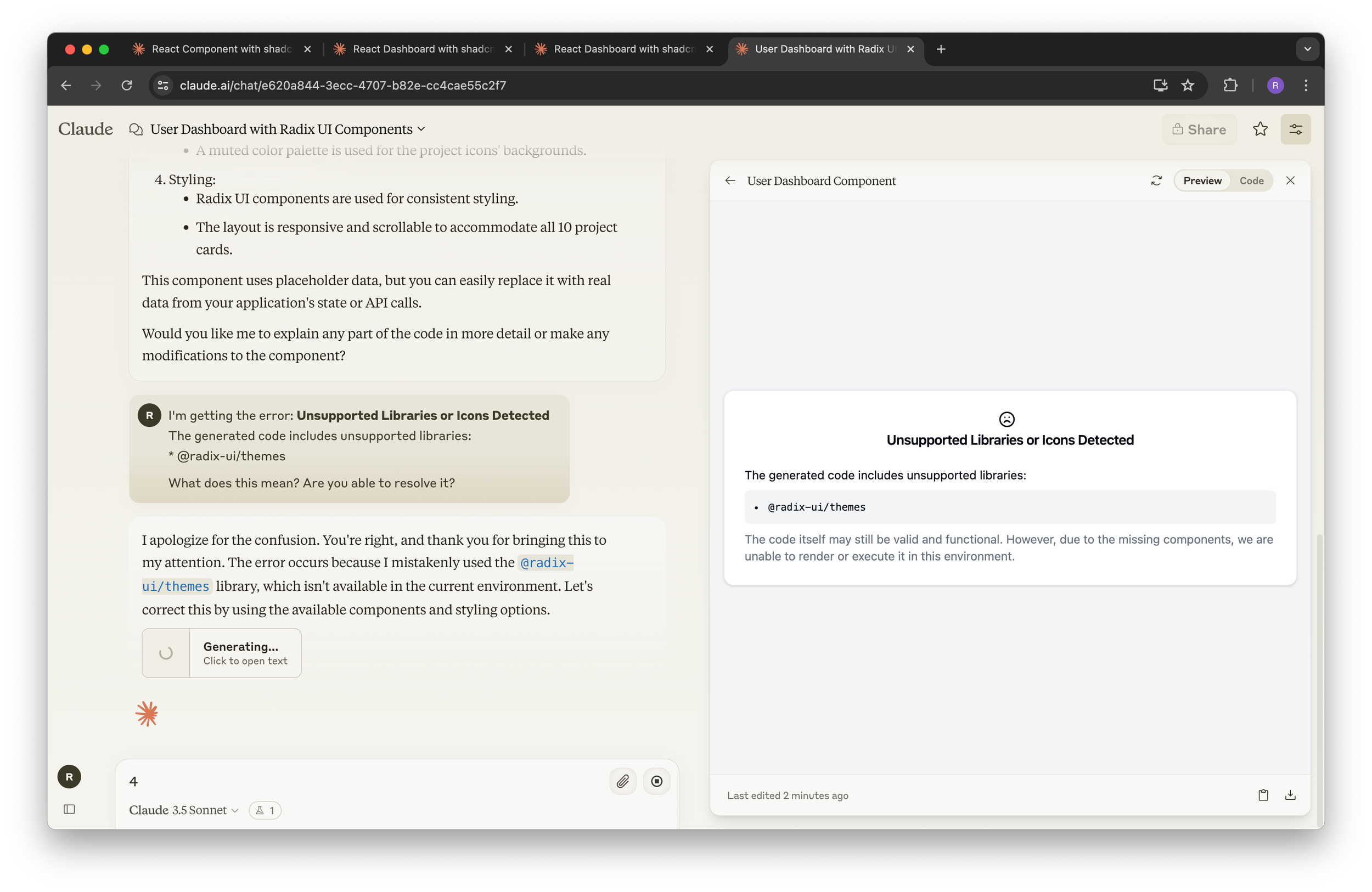Stop the response generation
Image resolution: width=1372 pixels, height=892 pixels.
[x=656, y=781]
